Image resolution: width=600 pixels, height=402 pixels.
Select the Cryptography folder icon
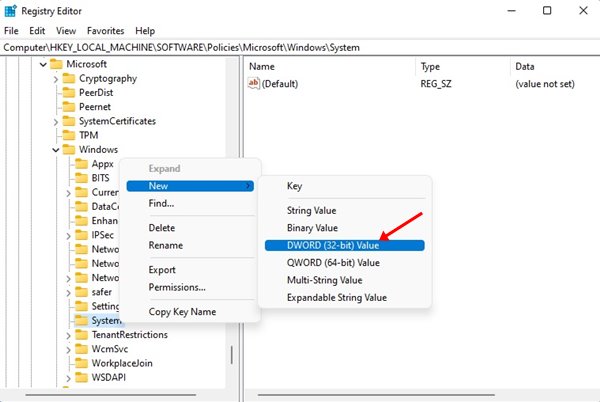[68, 79]
